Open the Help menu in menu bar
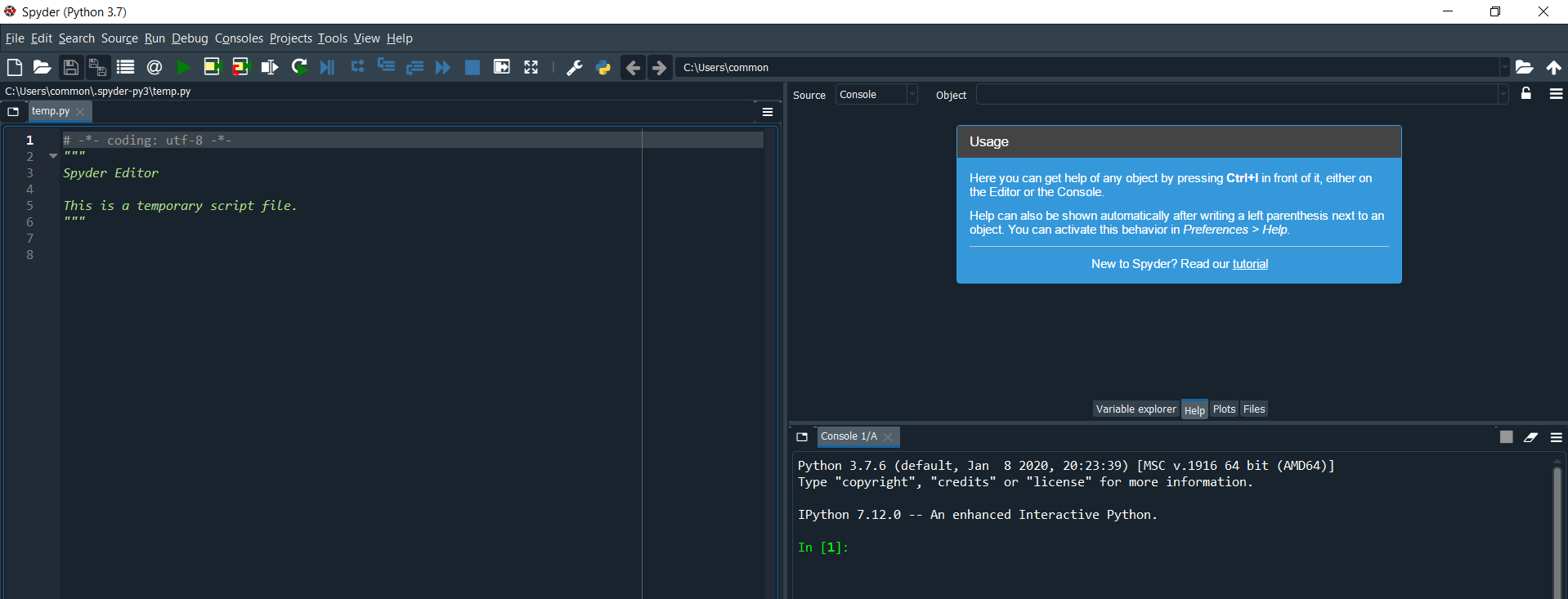Screen dimensions: 1568x599 click(400, 38)
